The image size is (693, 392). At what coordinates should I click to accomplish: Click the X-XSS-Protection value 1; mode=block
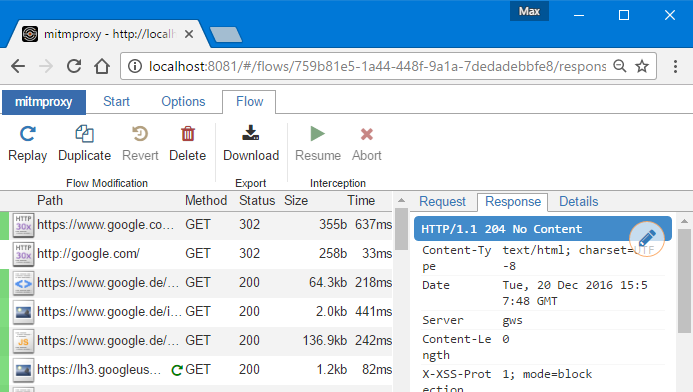click(547, 374)
